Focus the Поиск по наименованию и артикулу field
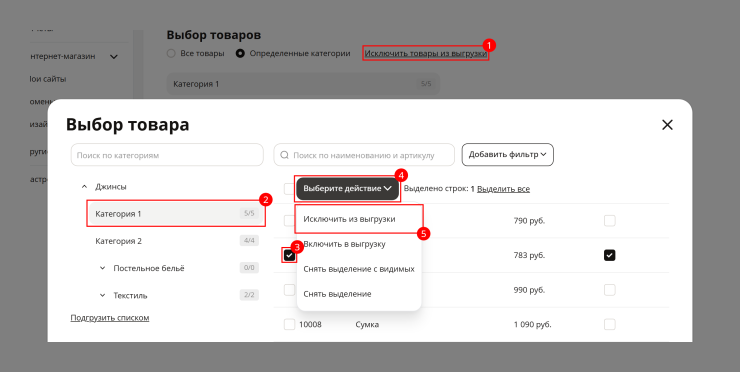 [364, 155]
